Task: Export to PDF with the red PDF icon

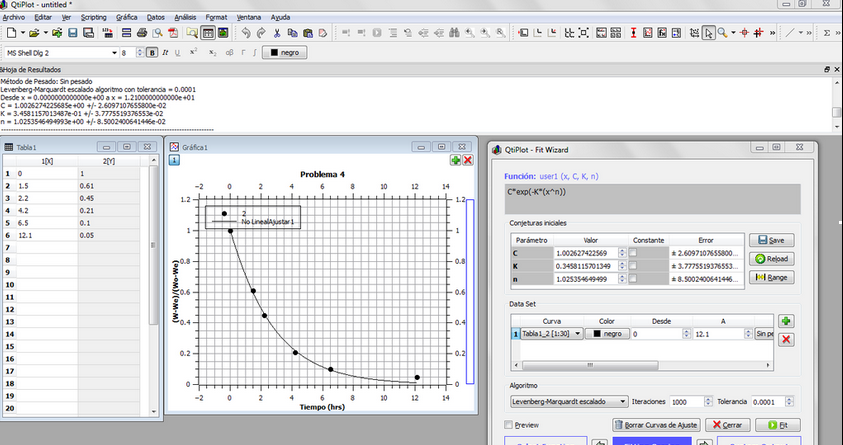Action: 173,33
